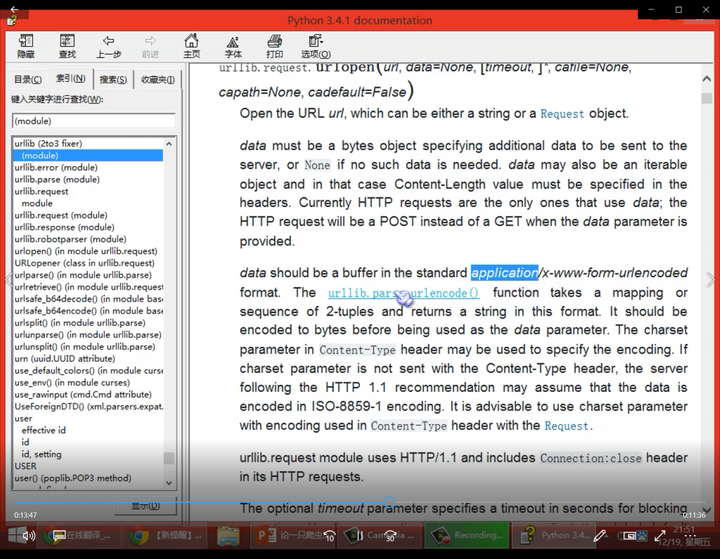This screenshot has height=559, width=720.
Task: Open the 选项(O) options toolbar icon
Action: pos(316,46)
